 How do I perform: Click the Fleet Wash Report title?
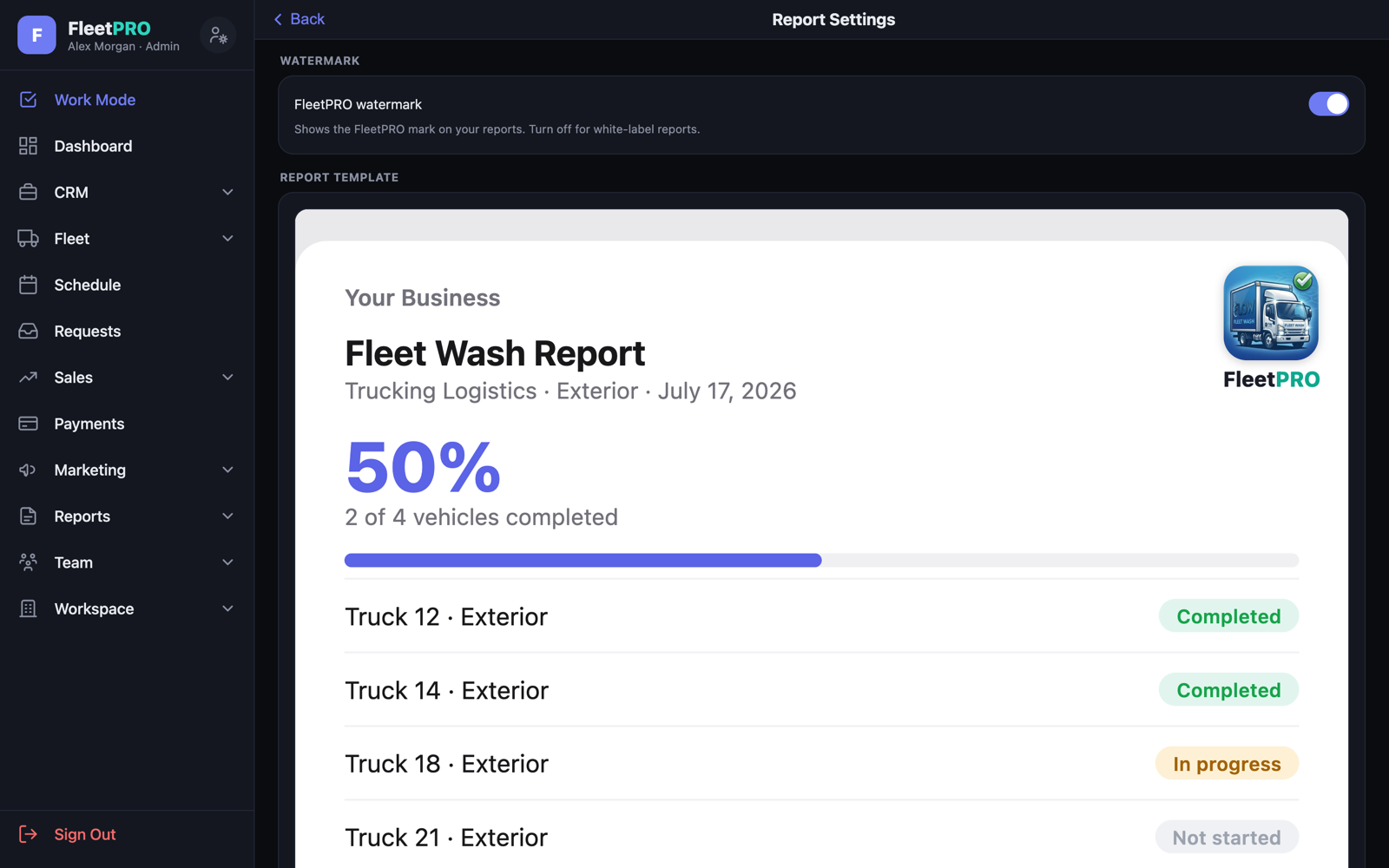[x=495, y=353]
